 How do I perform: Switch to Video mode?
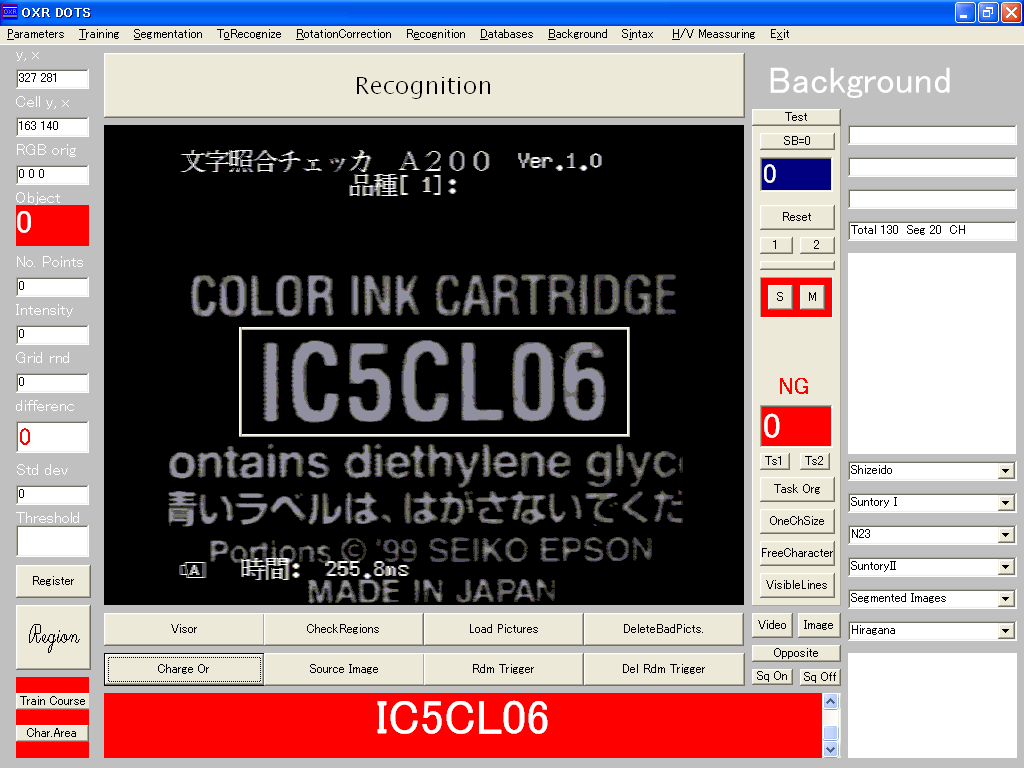[772, 626]
